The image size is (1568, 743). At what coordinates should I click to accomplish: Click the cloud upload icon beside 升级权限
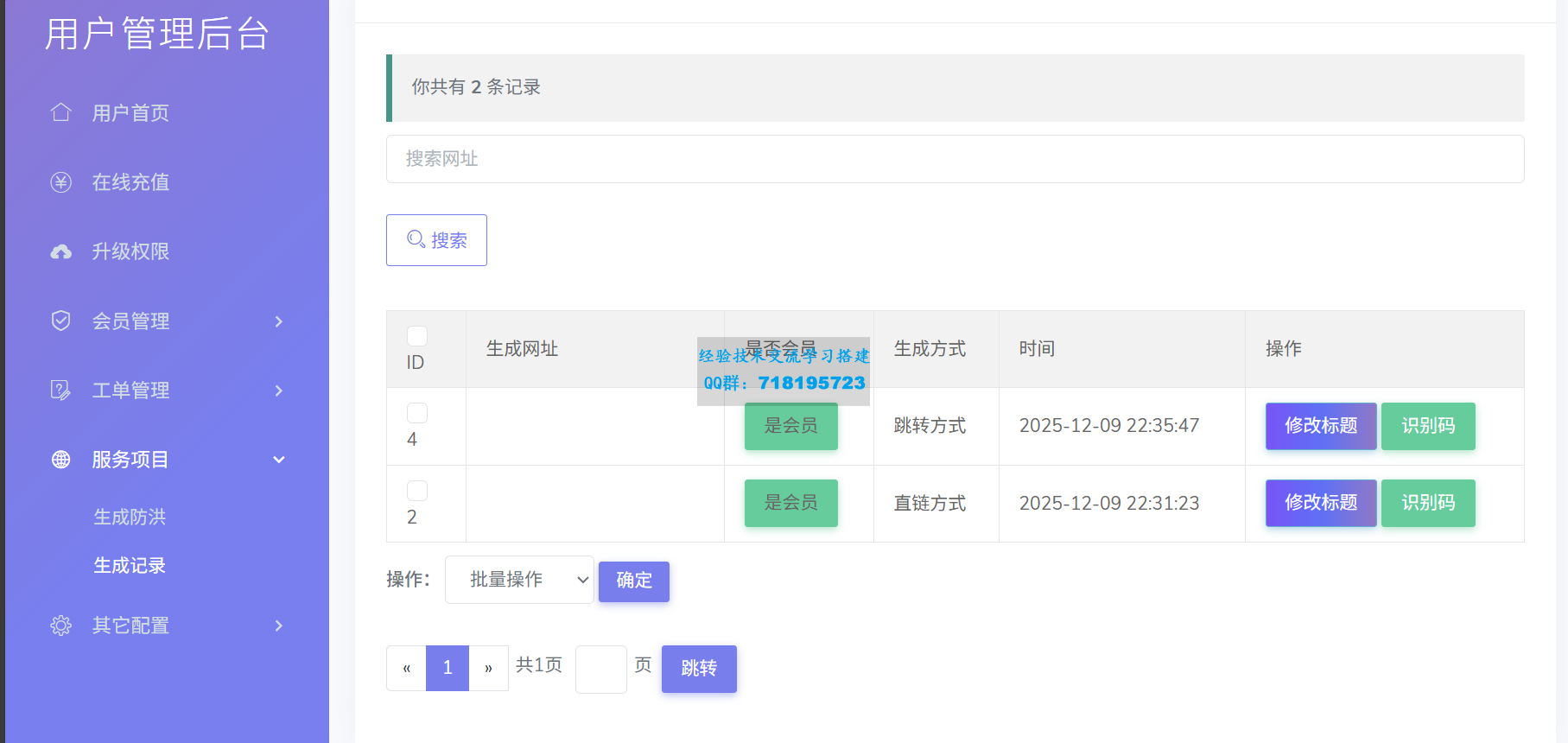coord(60,251)
